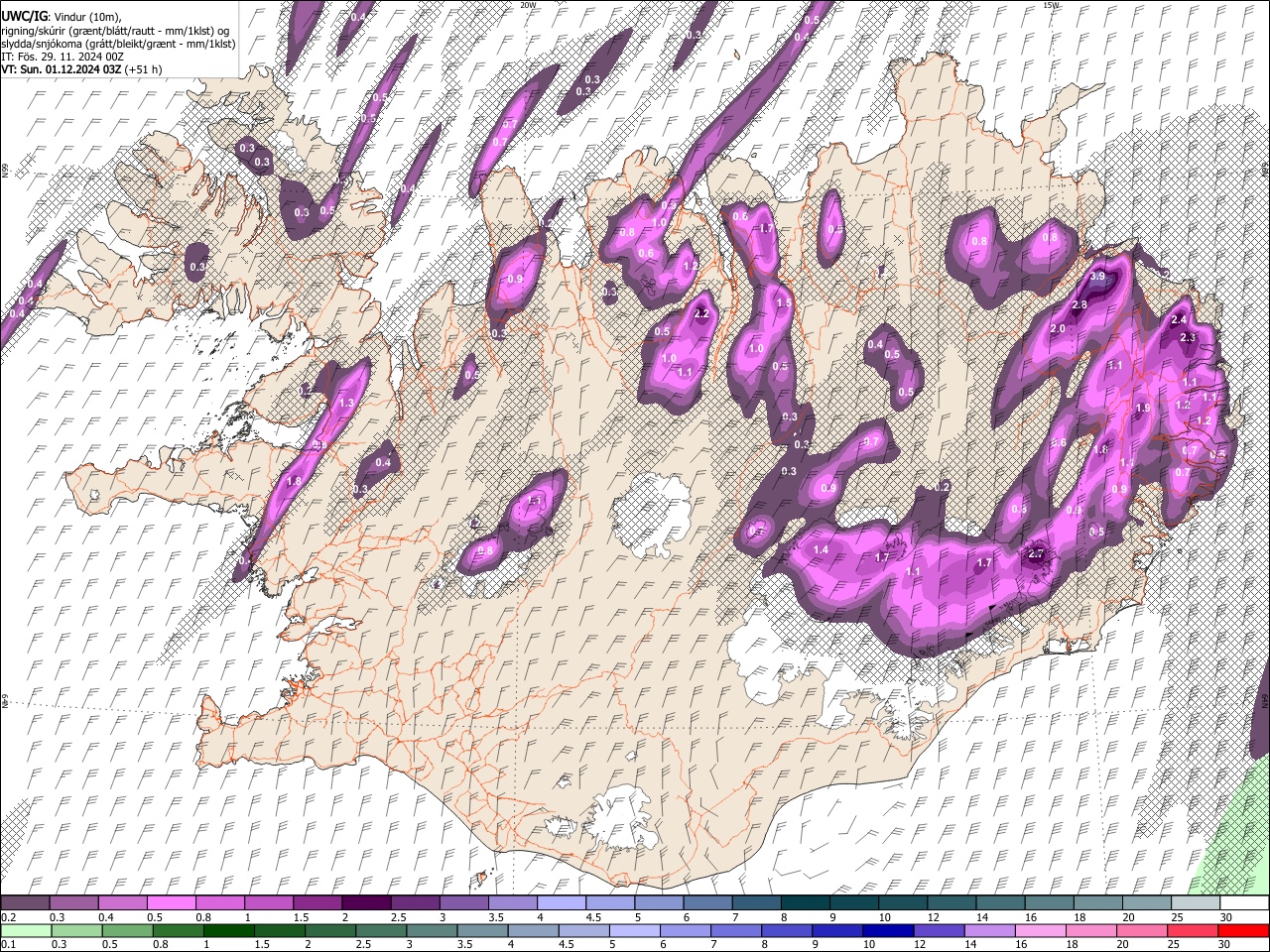Click the 30 label in the upper legend row

click(1225, 917)
